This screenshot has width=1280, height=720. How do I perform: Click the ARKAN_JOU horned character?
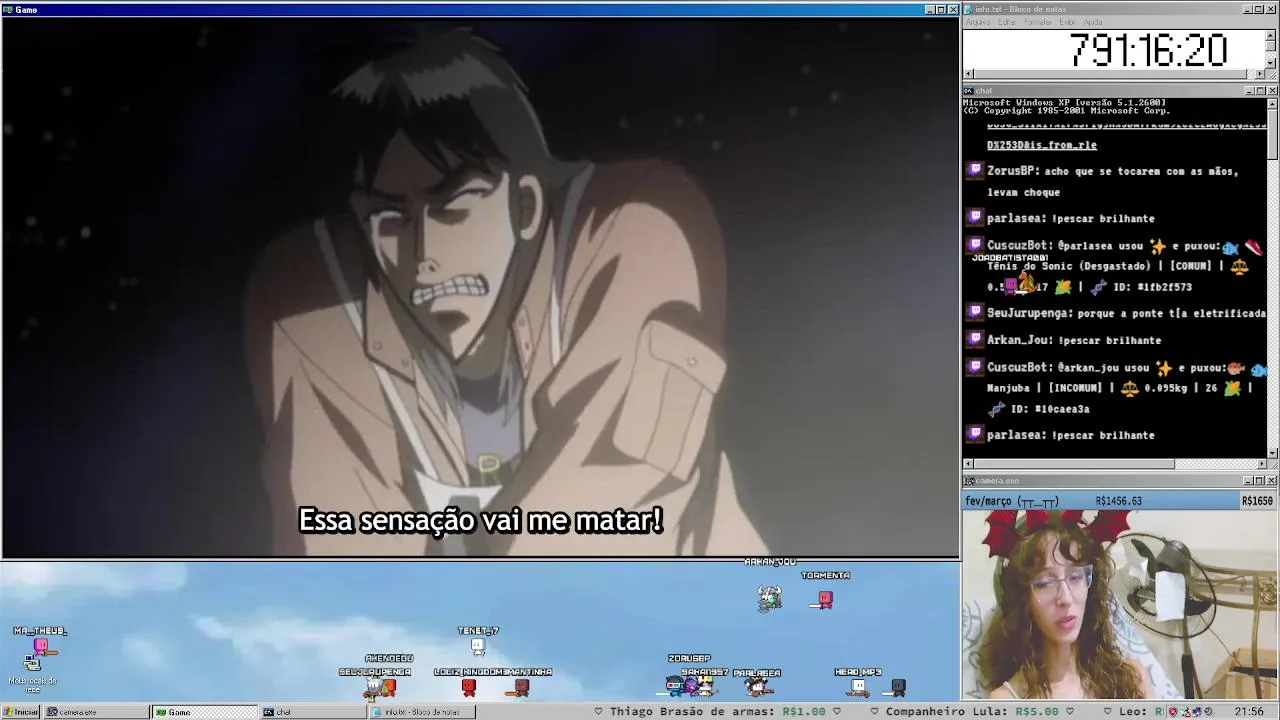tap(769, 597)
